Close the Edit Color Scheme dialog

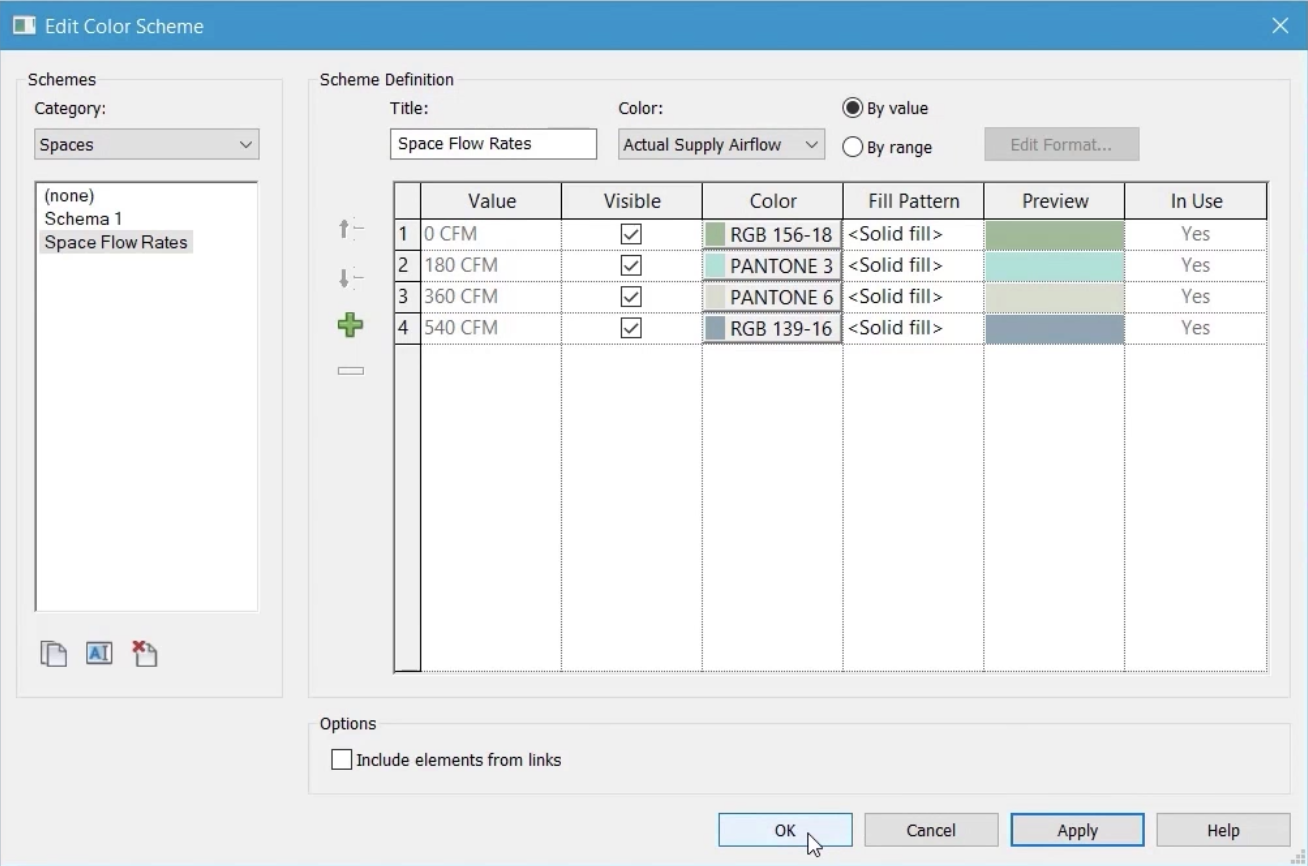point(1280,26)
